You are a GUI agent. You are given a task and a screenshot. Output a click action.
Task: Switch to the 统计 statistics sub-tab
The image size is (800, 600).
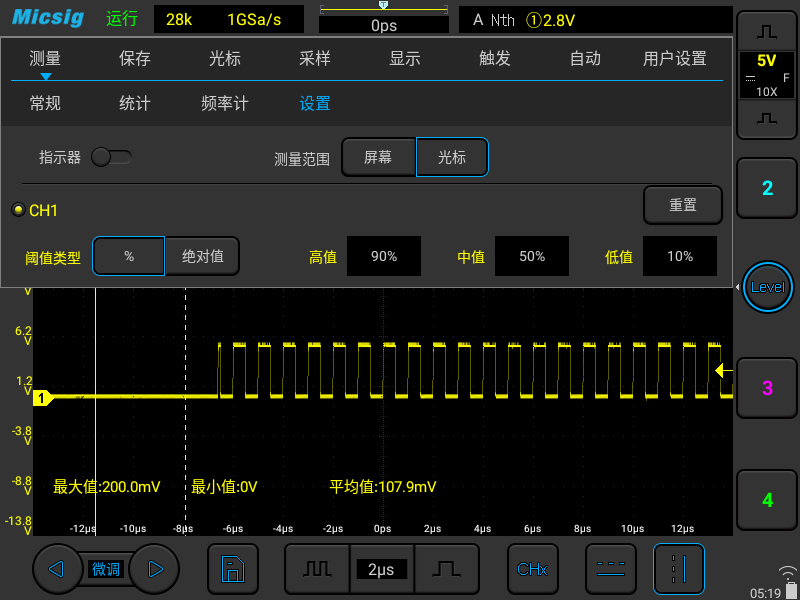(135, 104)
